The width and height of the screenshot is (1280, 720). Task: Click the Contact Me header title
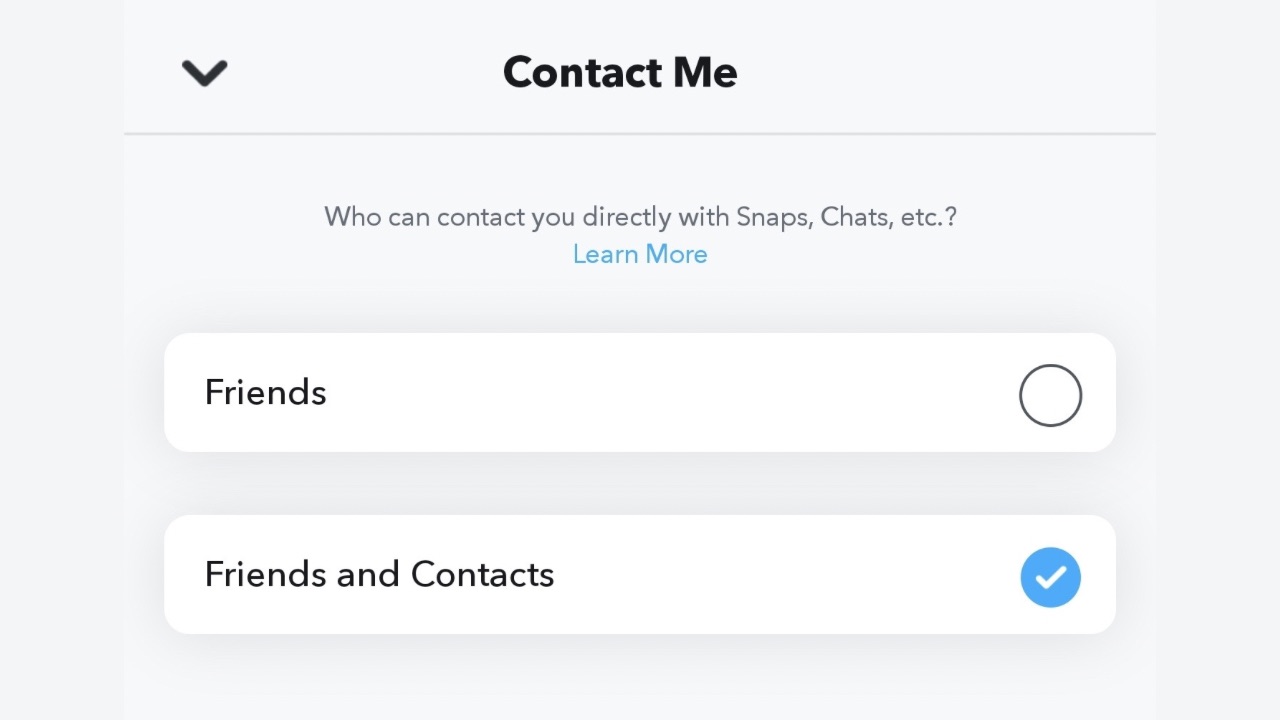[620, 72]
